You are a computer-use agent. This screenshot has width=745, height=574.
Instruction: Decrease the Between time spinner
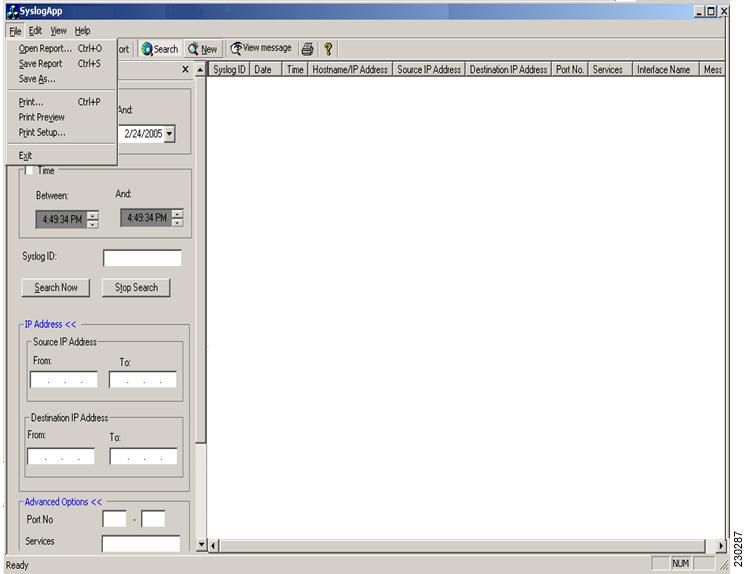[x=93, y=224]
